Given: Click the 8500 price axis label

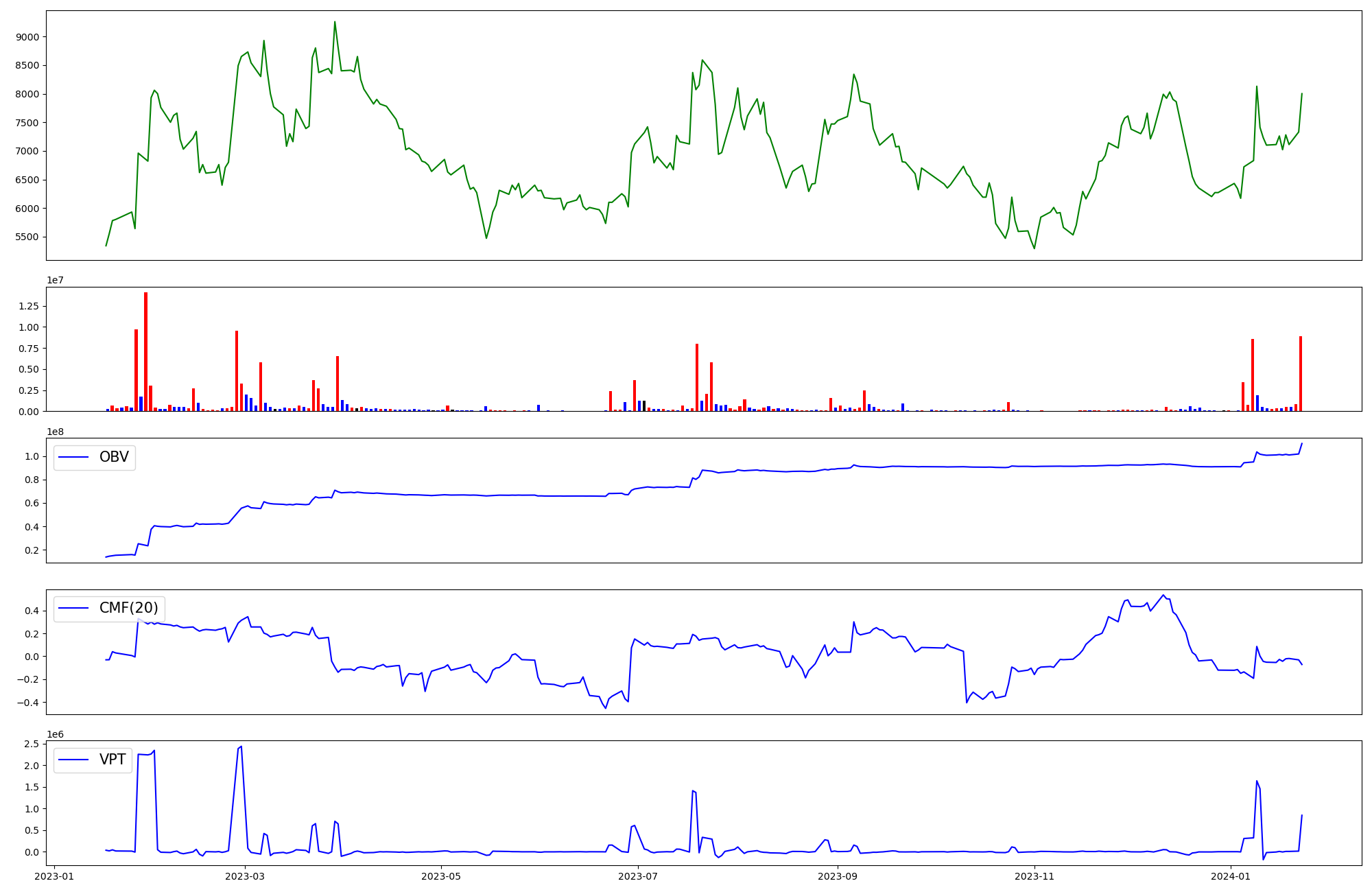Looking at the screenshot, I should (27, 66).
